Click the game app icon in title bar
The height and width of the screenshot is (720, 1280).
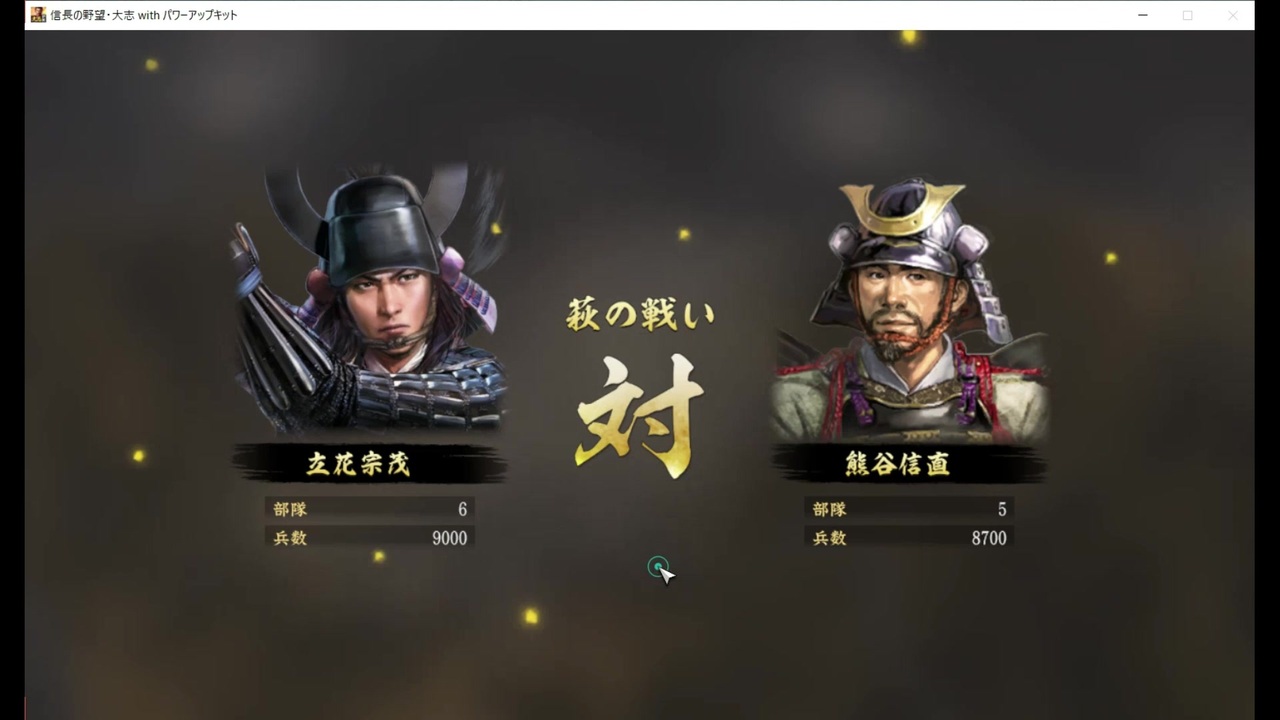tap(38, 15)
